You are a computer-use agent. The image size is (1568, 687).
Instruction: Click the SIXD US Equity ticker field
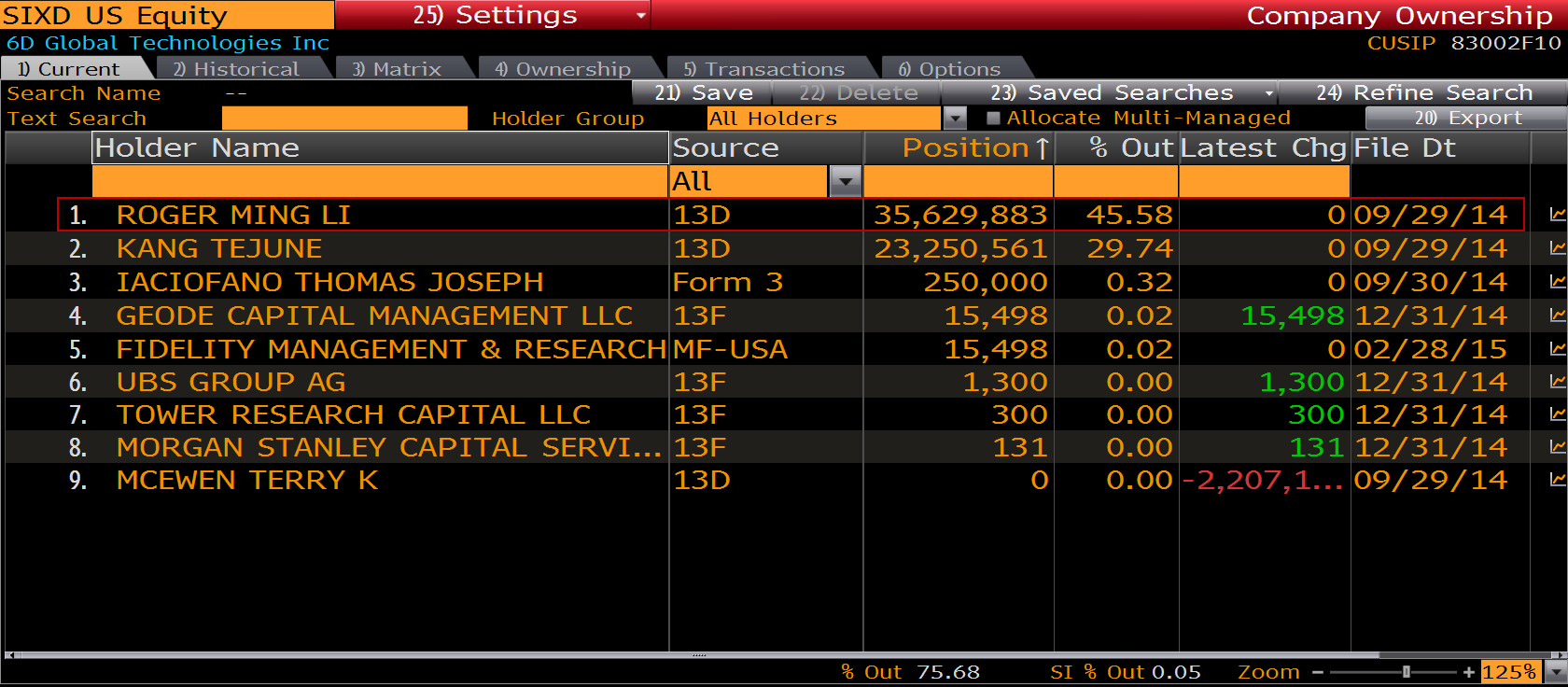tap(167, 15)
